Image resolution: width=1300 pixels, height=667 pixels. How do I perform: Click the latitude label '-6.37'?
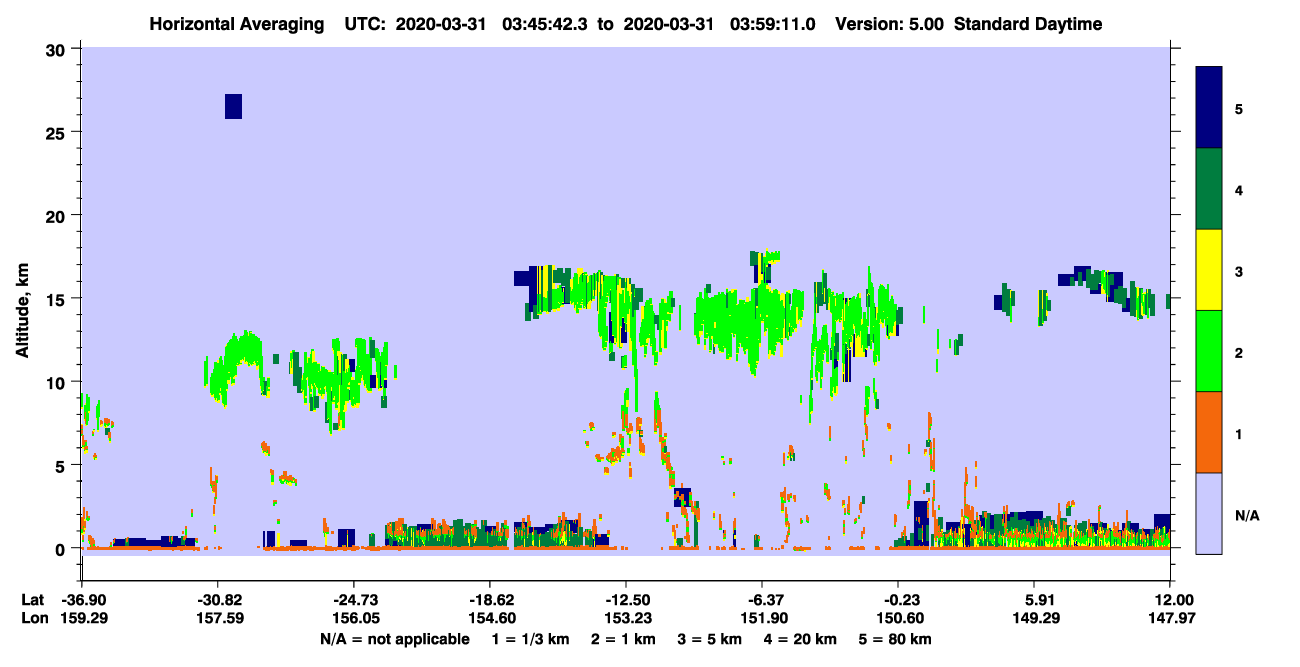tap(762, 600)
